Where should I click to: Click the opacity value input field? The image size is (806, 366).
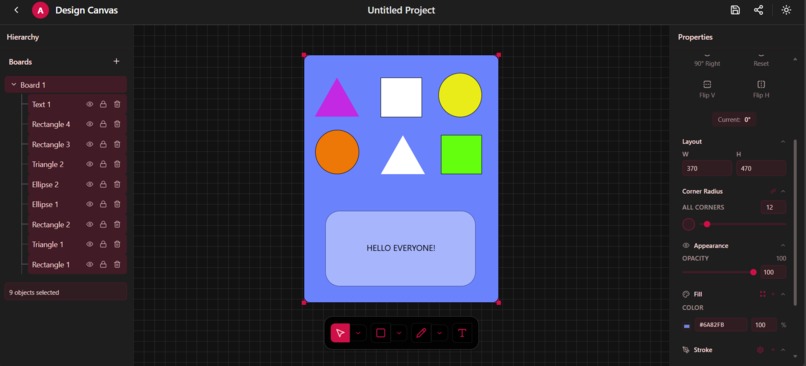click(773, 272)
